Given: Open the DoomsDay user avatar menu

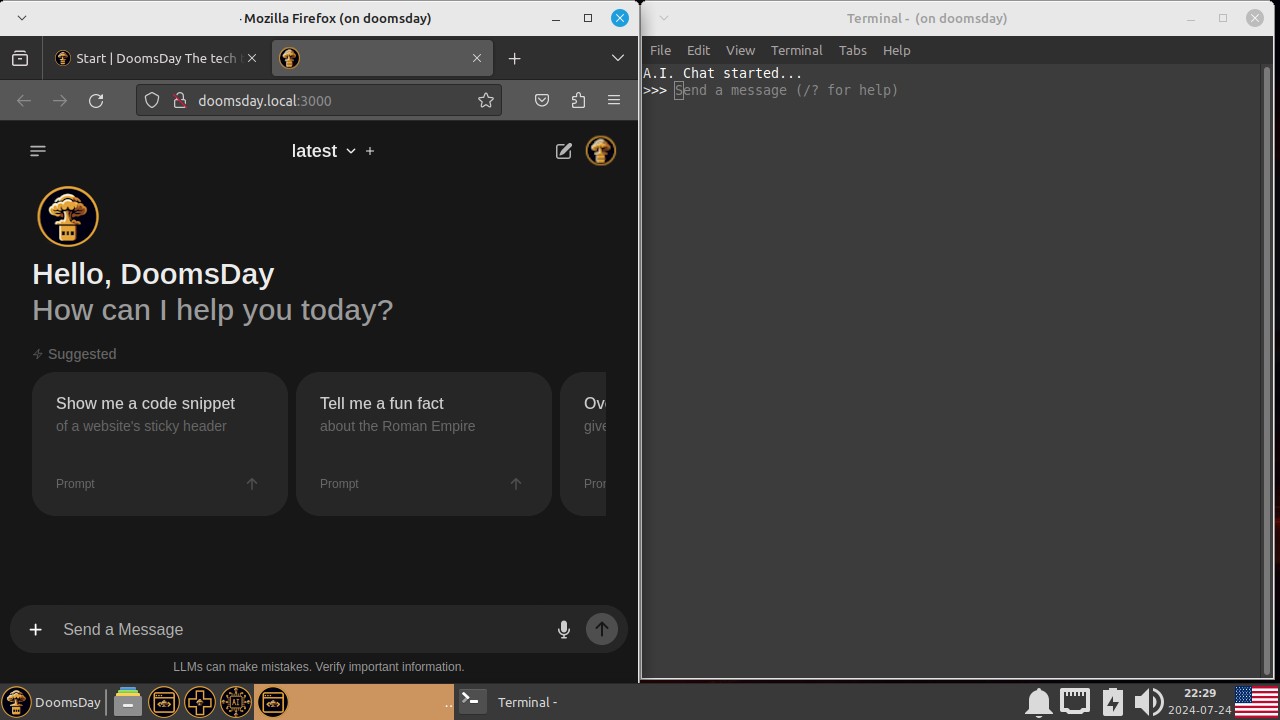Looking at the screenshot, I should 601,151.
